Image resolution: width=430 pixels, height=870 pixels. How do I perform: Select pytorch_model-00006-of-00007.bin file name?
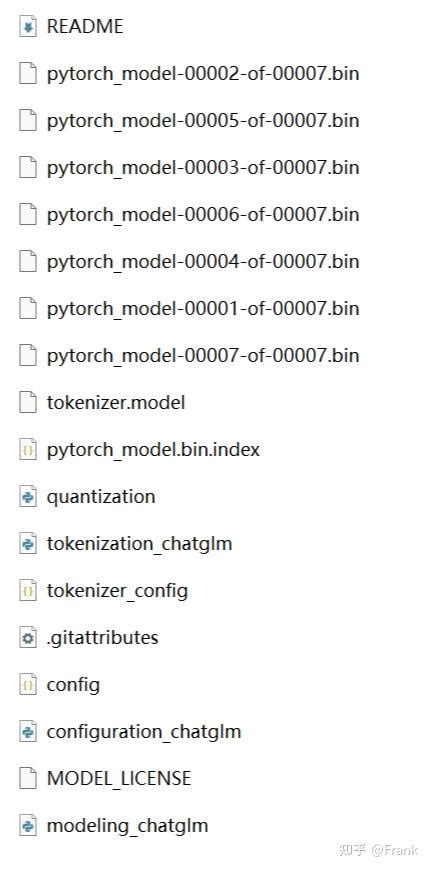click(203, 215)
